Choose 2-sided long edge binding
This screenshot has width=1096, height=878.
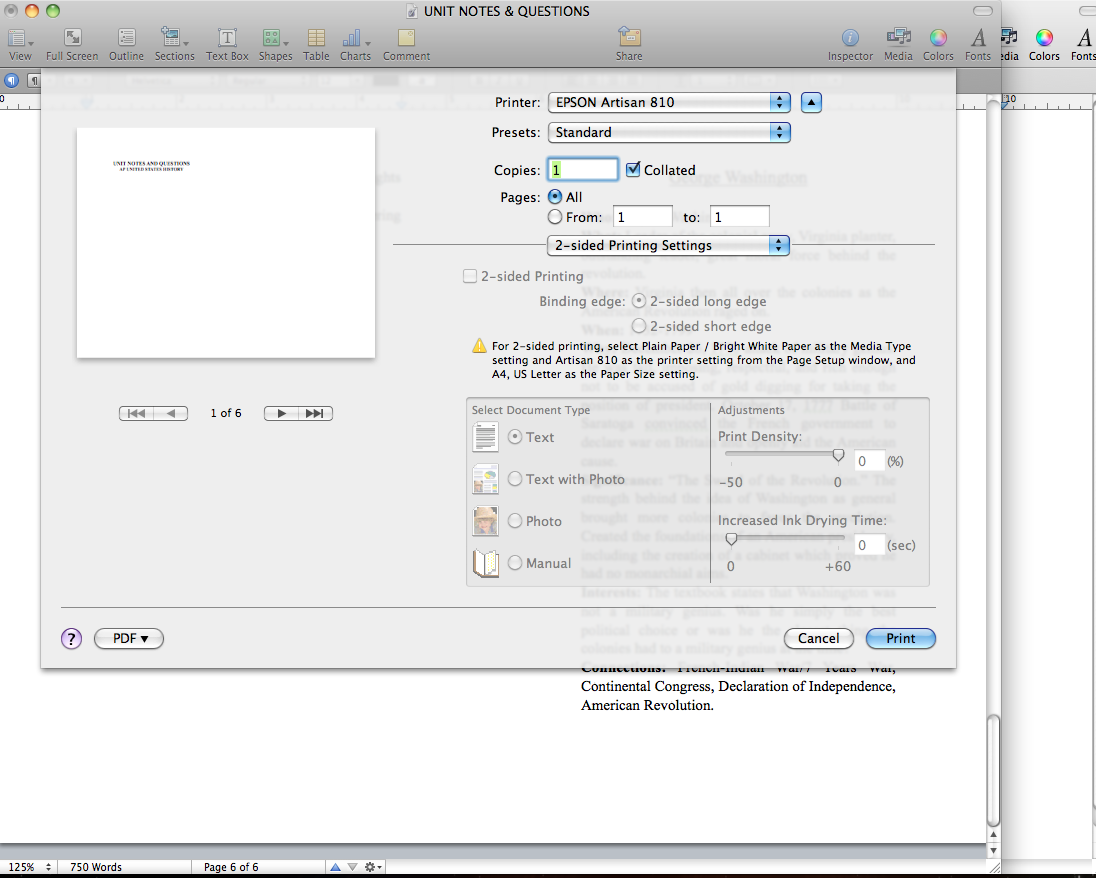click(639, 301)
